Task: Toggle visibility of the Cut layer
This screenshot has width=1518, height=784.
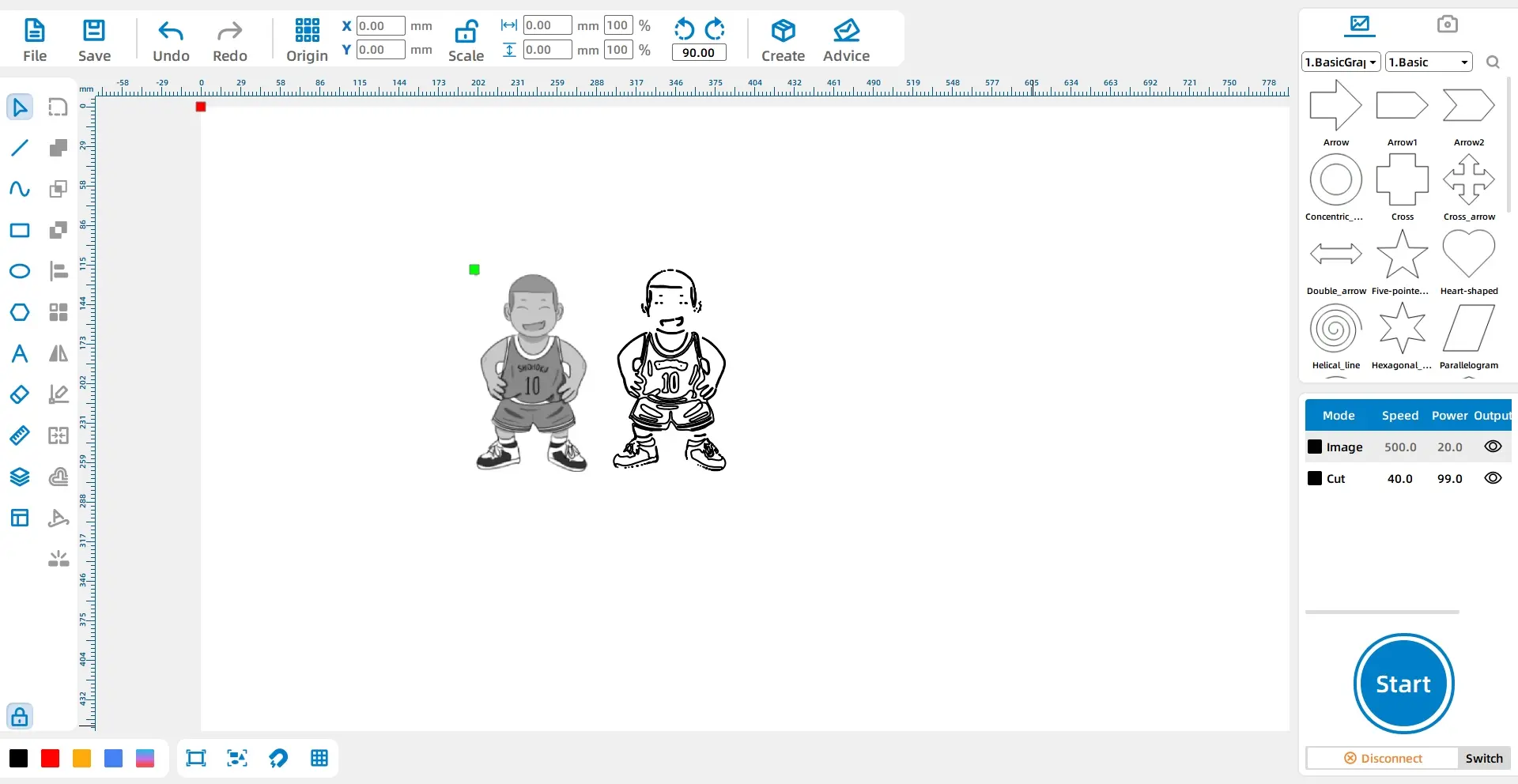Action: 1493,478
